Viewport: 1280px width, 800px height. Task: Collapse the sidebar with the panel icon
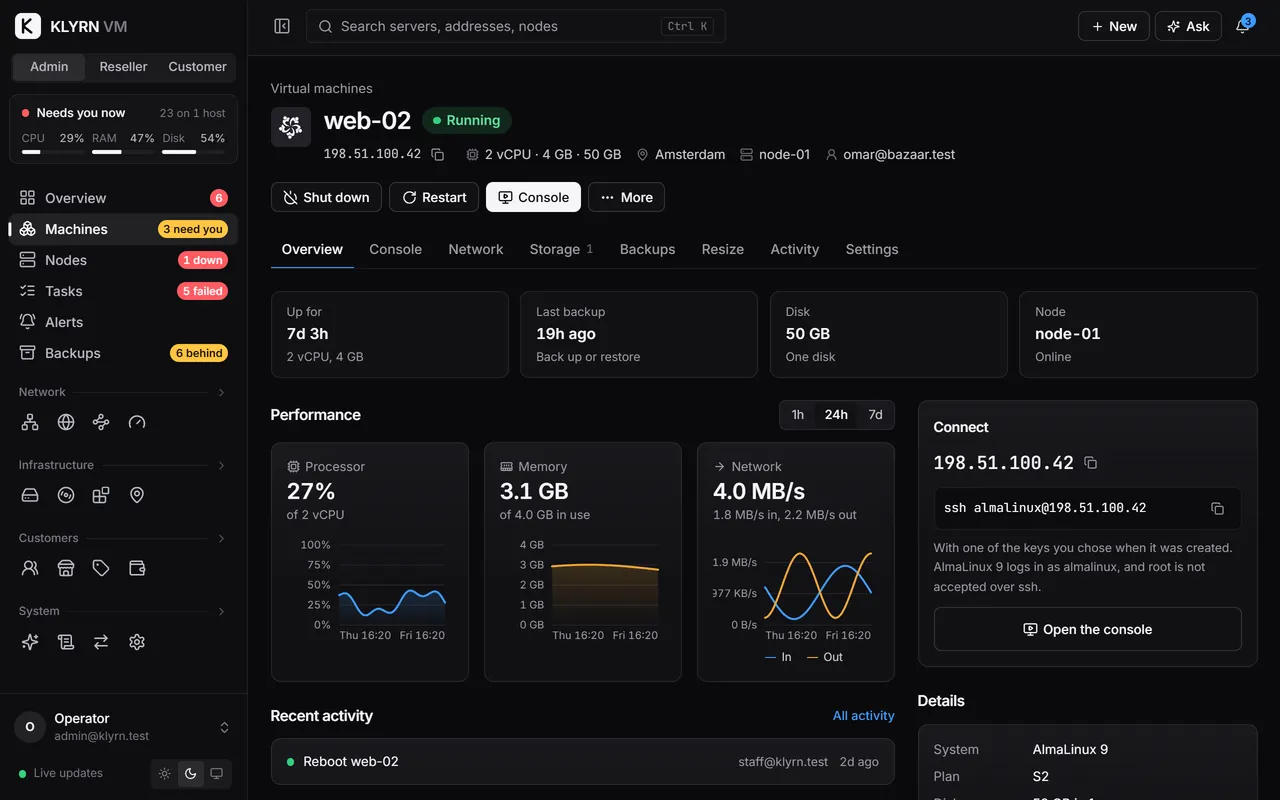[x=282, y=26]
